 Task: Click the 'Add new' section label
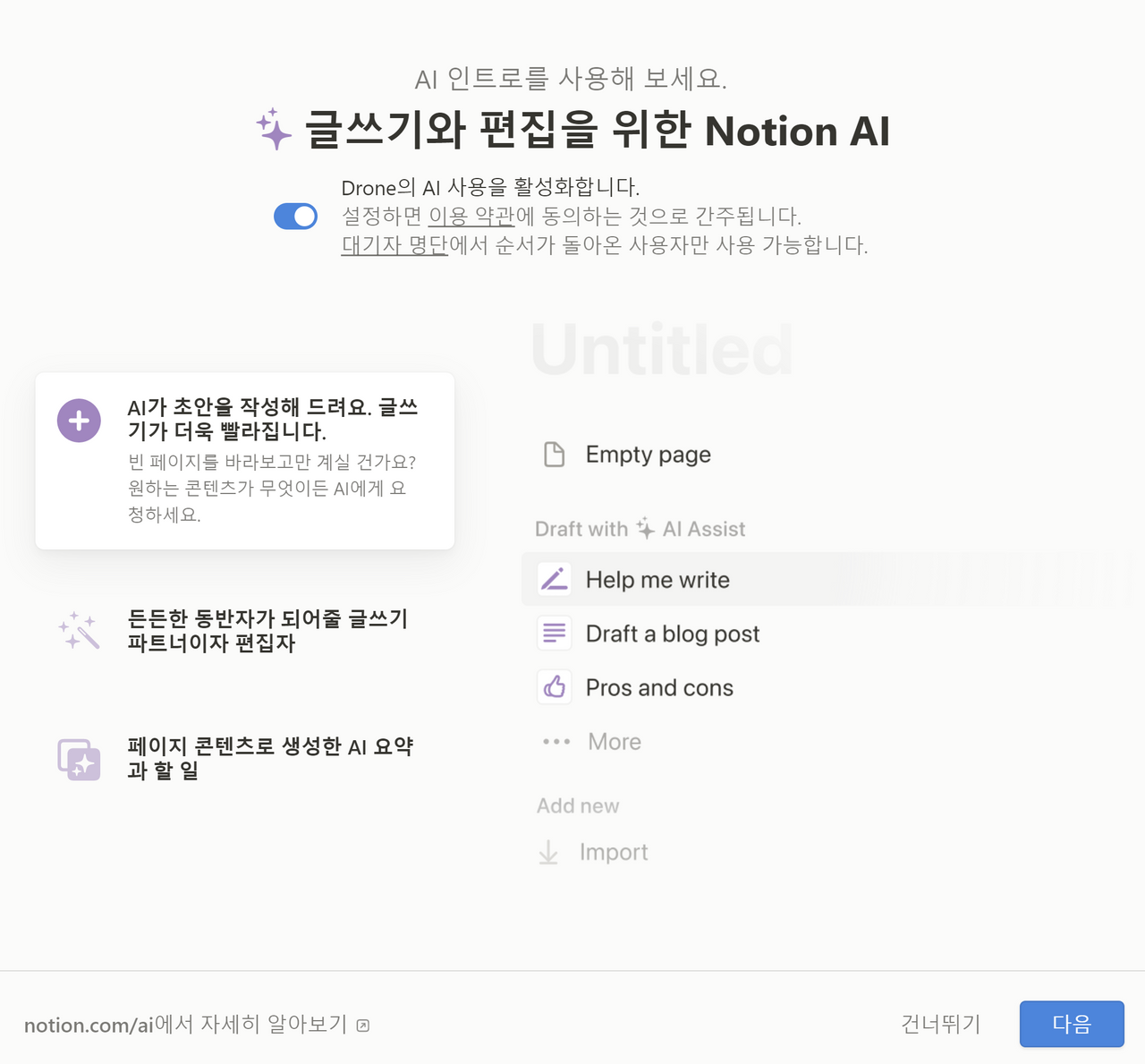coord(578,805)
